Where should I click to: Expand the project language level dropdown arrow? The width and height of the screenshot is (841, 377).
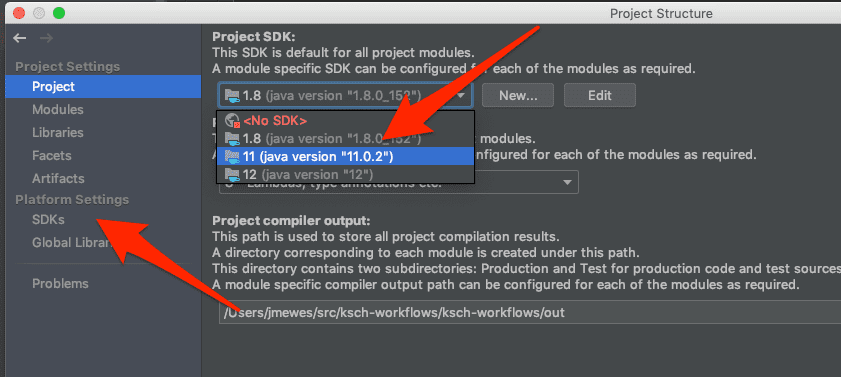(x=567, y=183)
